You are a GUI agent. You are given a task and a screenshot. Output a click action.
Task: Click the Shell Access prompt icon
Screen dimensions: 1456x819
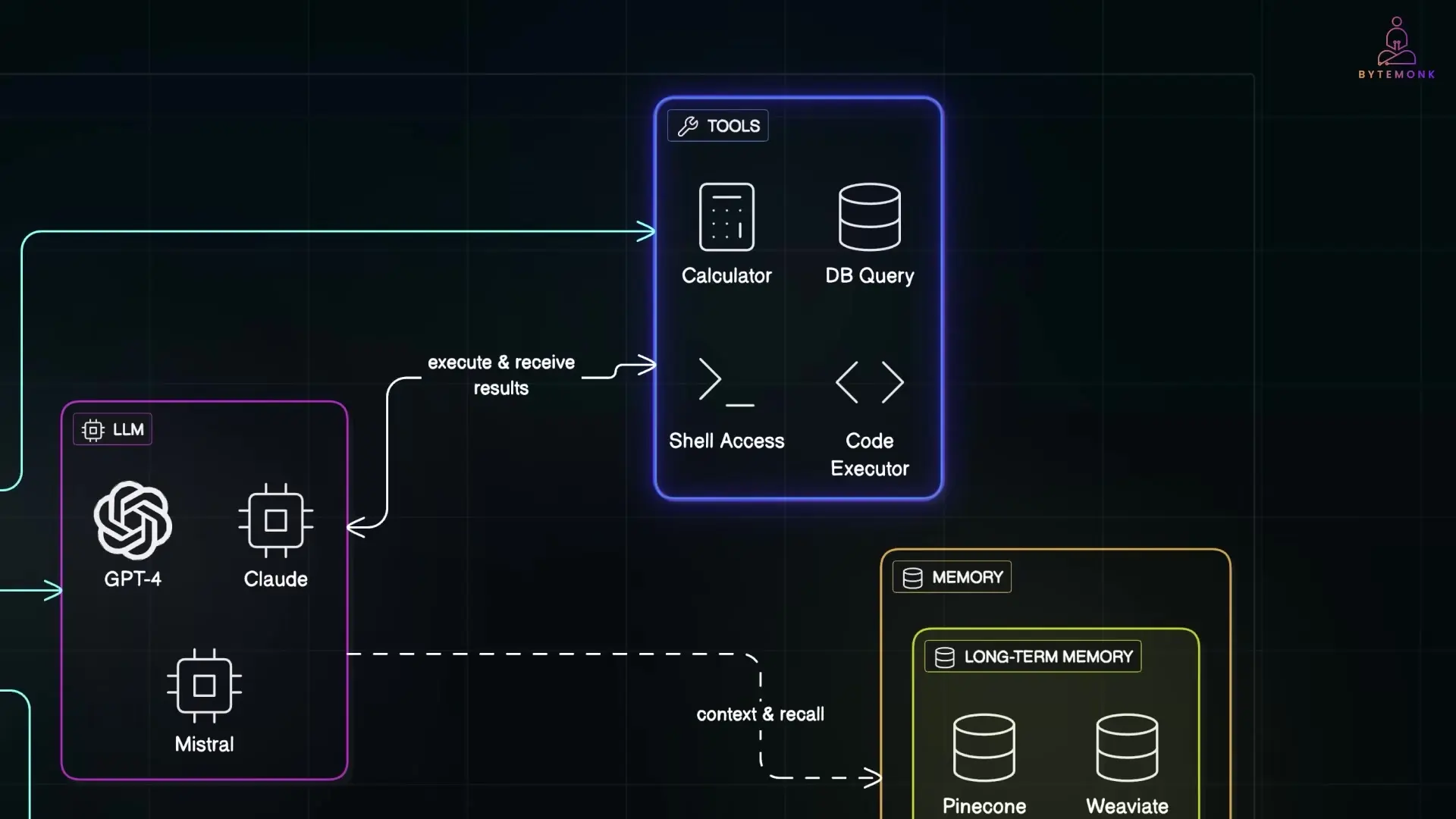click(x=726, y=382)
